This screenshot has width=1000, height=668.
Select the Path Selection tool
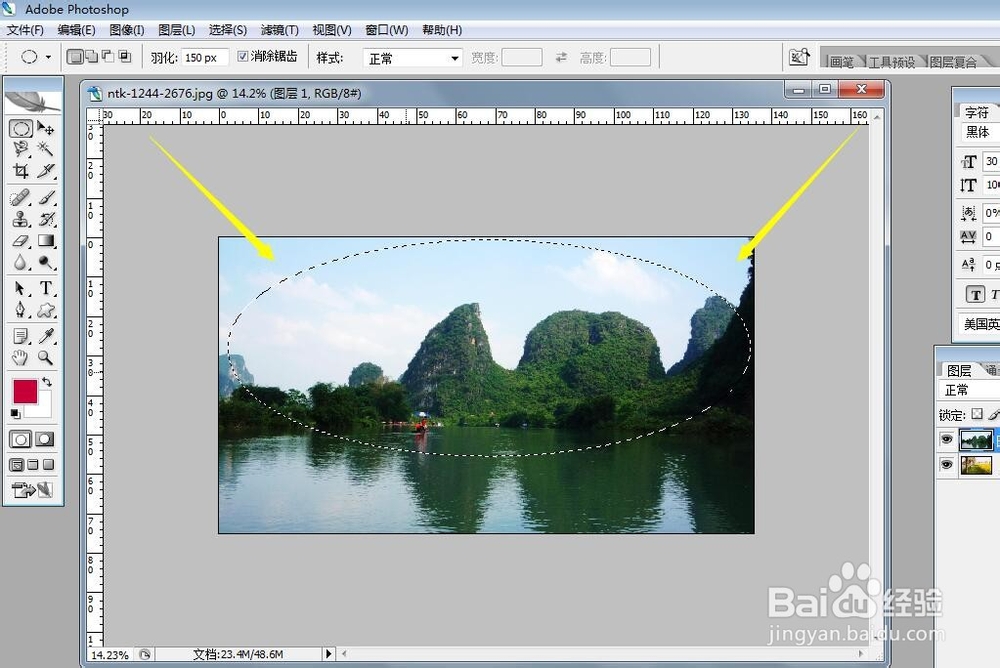[x=20, y=288]
